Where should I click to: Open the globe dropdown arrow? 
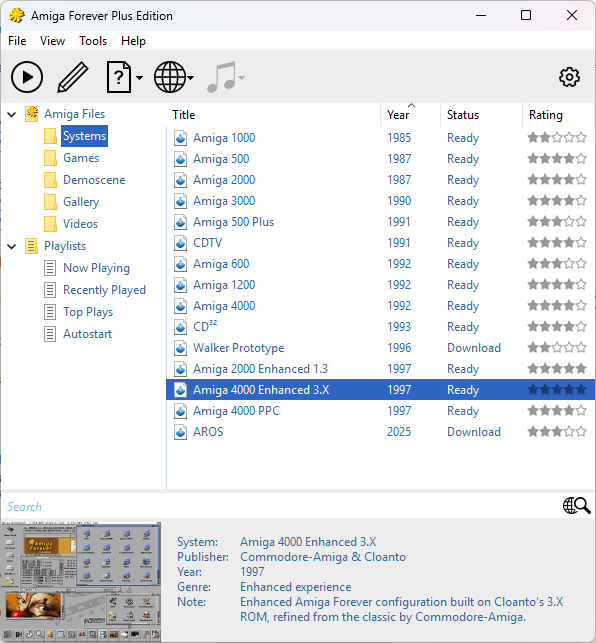(190, 78)
